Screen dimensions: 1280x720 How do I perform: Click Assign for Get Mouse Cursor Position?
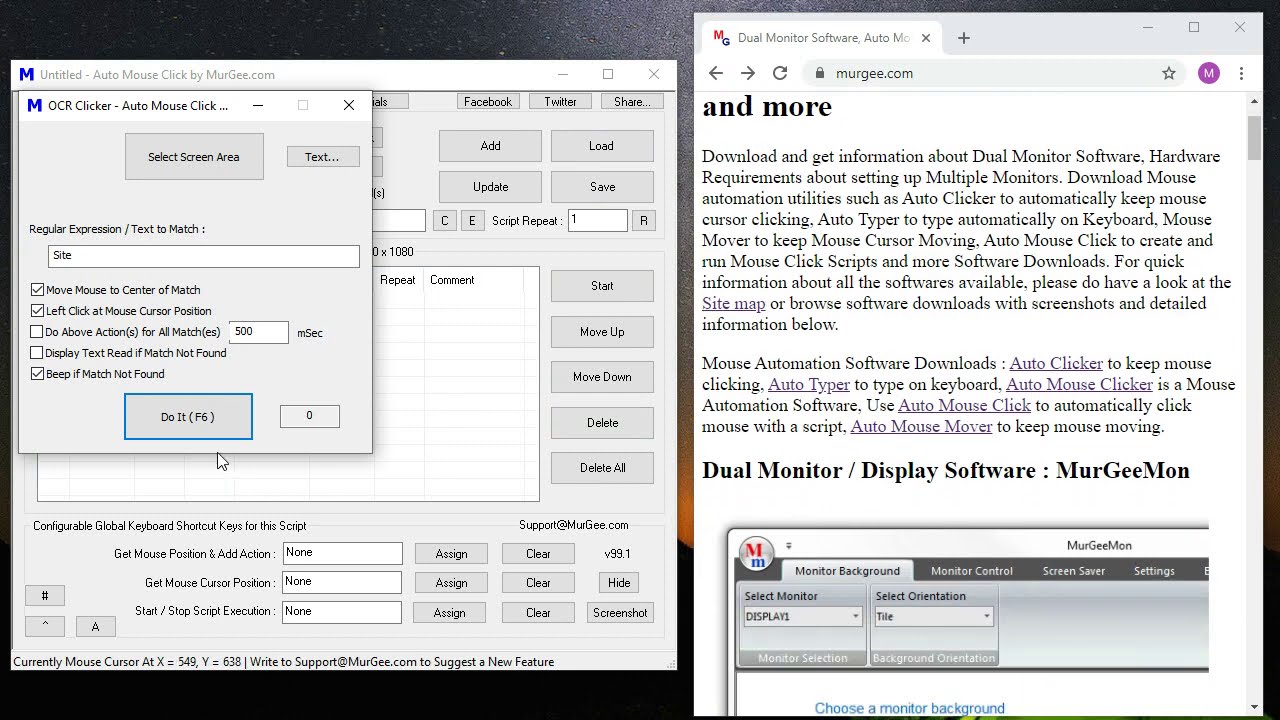[x=451, y=583]
